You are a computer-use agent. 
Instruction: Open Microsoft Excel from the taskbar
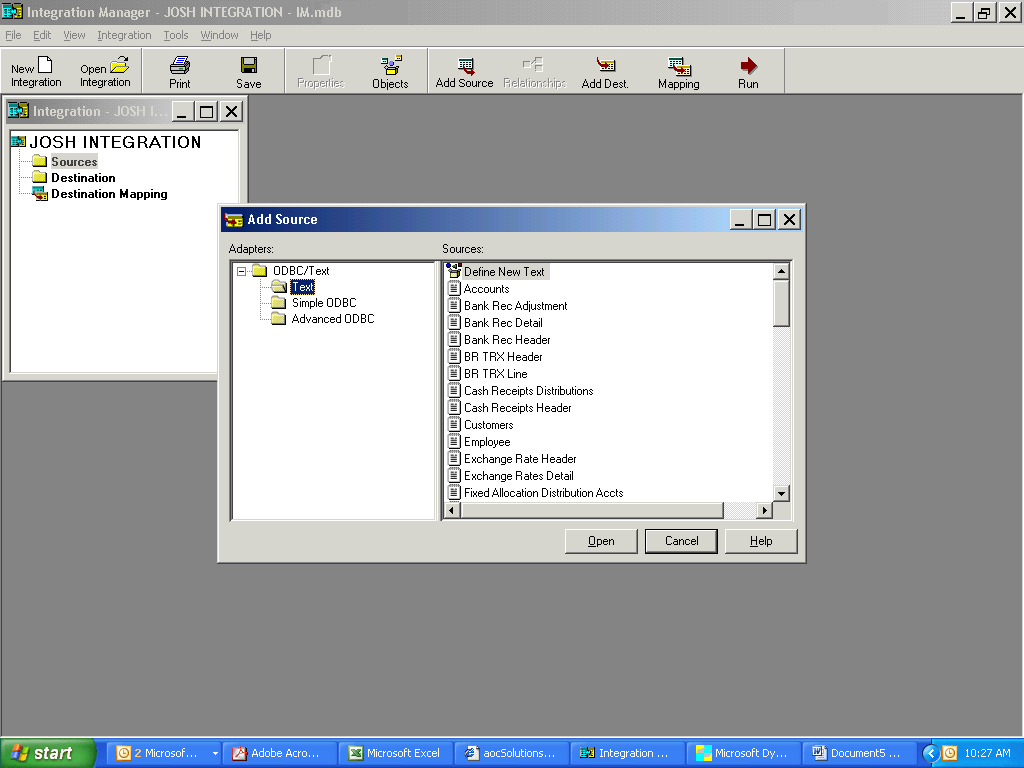tap(396, 753)
